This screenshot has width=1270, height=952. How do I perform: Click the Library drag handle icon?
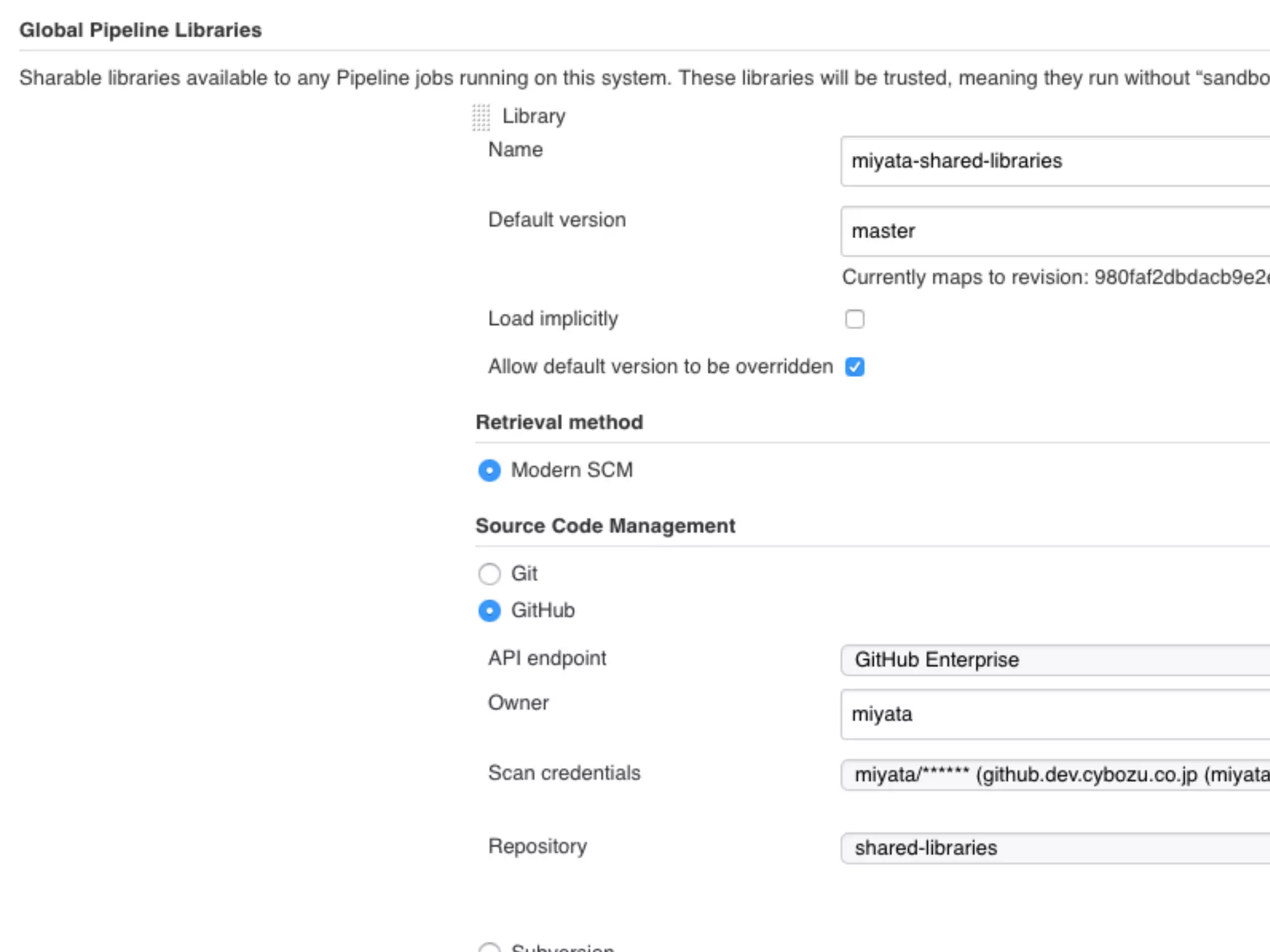[481, 117]
